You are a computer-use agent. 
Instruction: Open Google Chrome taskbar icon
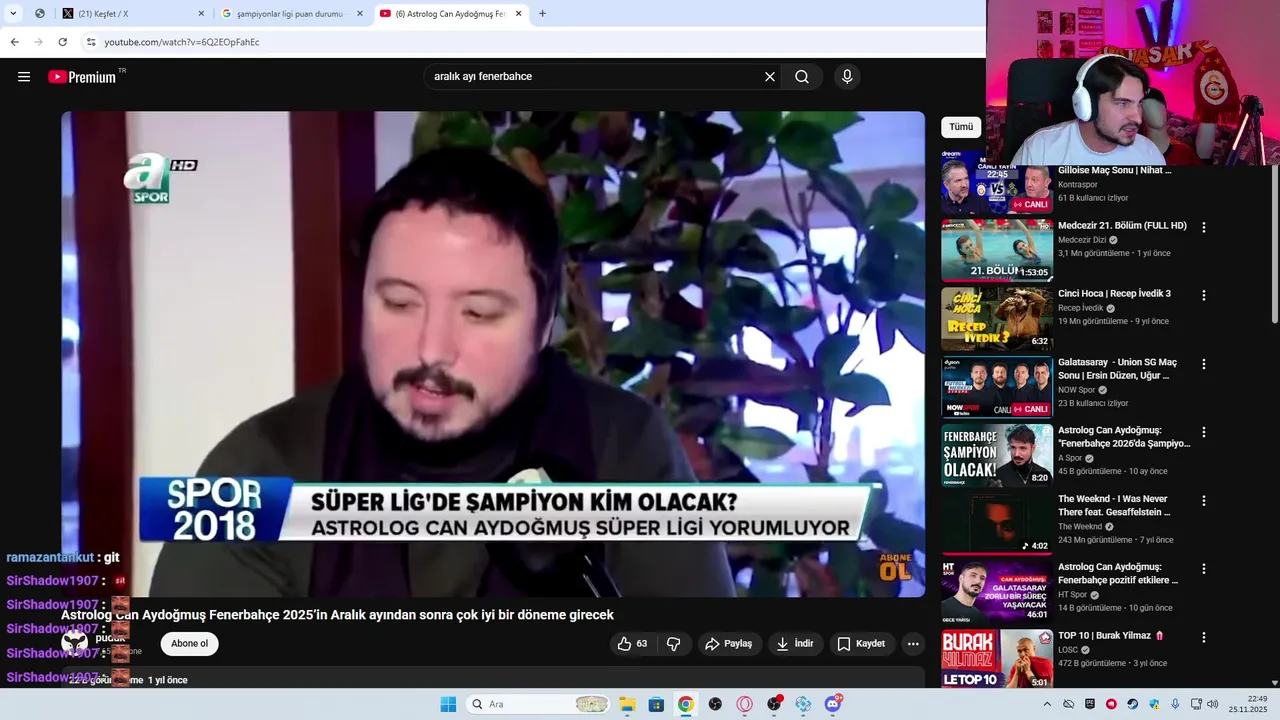685,704
